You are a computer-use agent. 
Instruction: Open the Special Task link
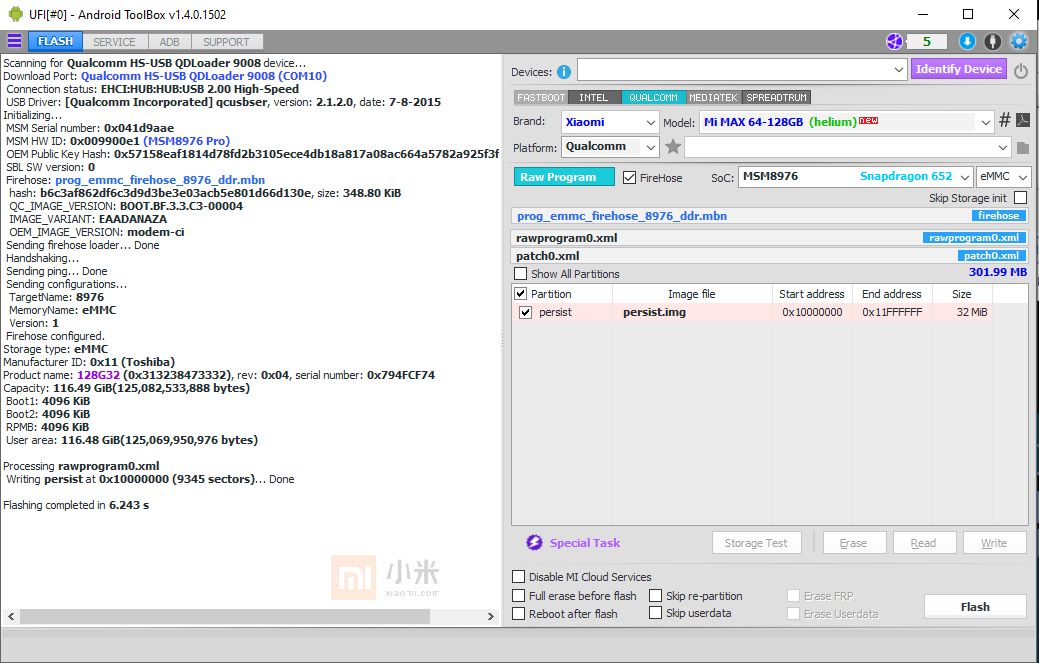(584, 542)
